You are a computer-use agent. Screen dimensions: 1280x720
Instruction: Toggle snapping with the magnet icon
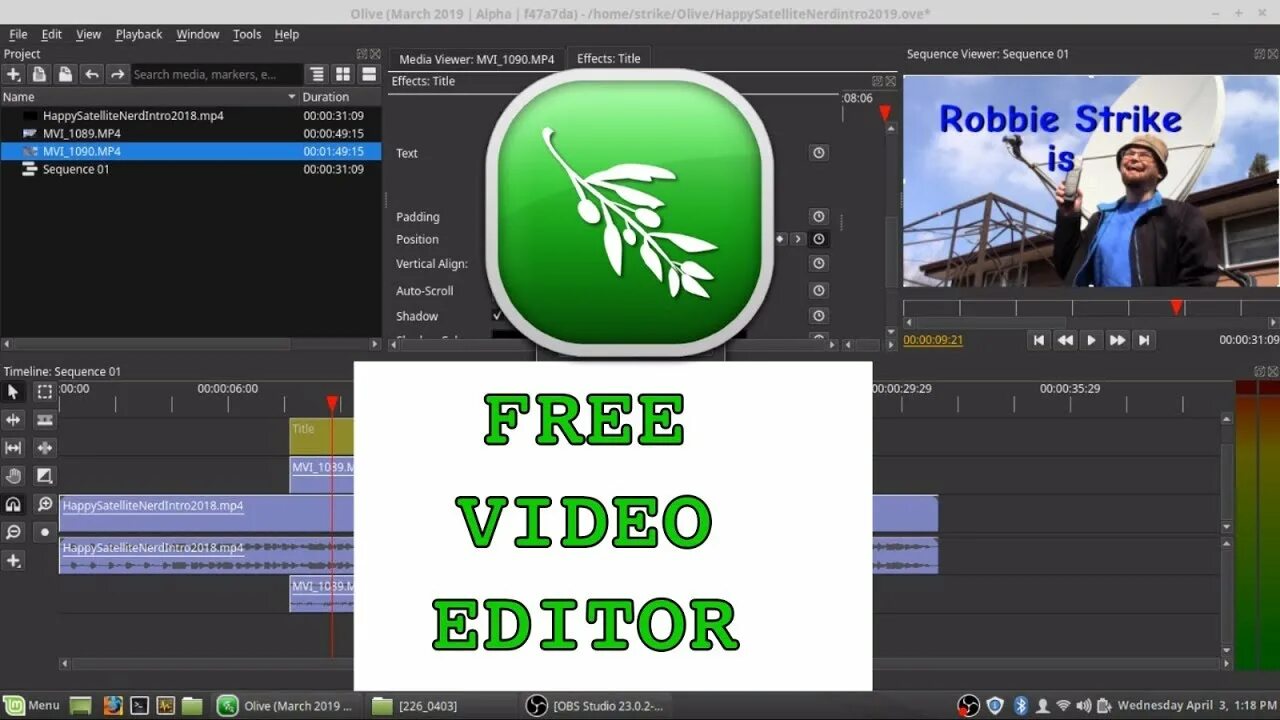click(13, 504)
